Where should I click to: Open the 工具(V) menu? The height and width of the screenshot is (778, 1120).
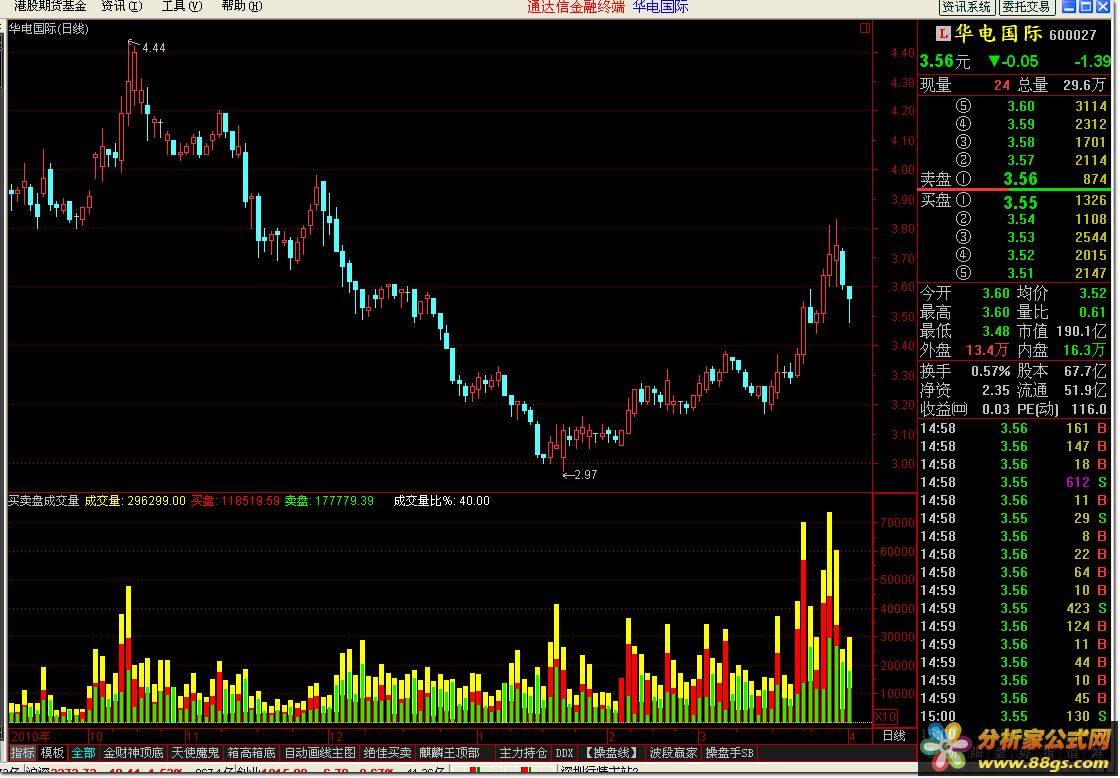(x=181, y=6)
